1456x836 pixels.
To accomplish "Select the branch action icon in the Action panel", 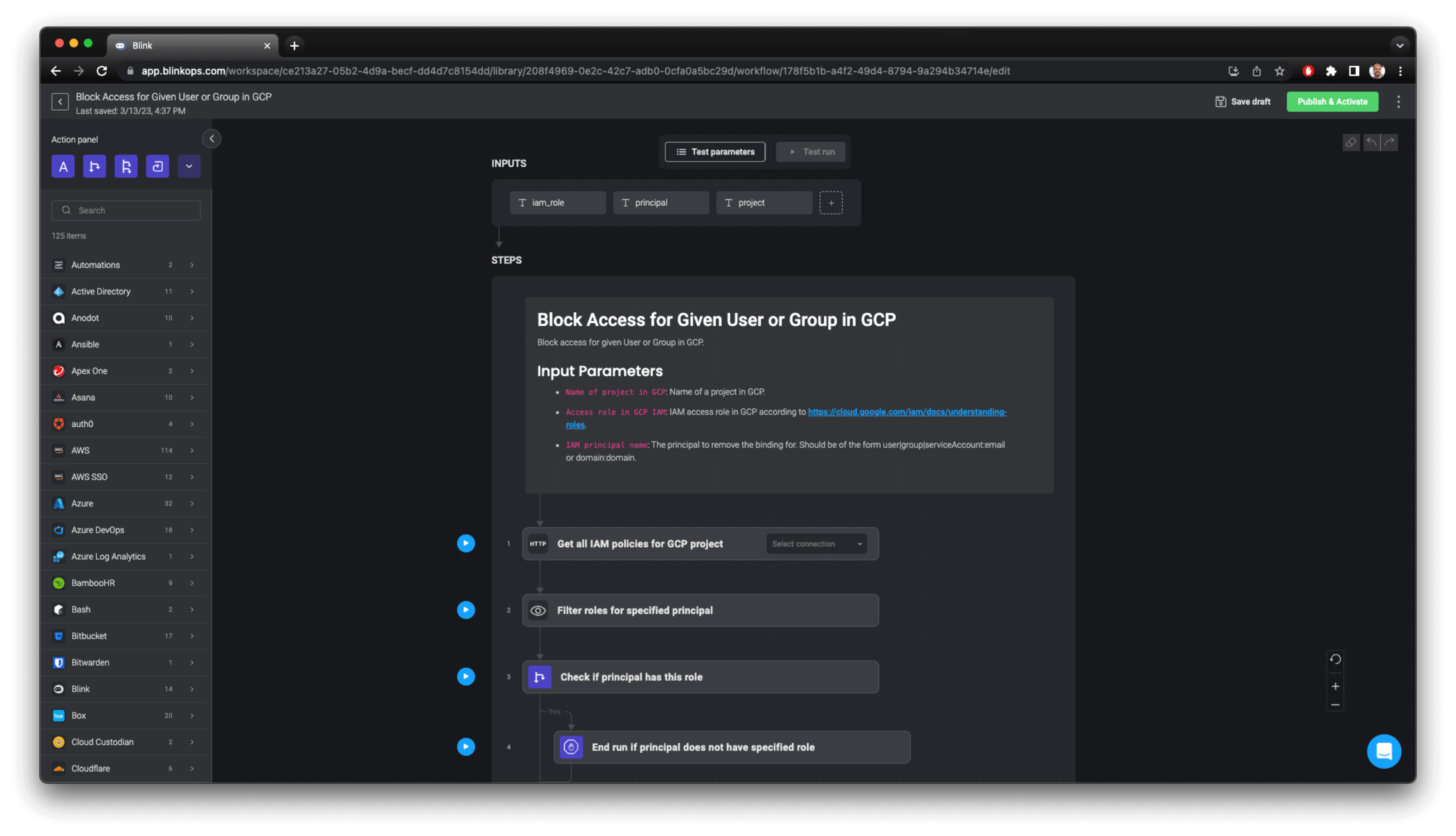I will click(95, 166).
